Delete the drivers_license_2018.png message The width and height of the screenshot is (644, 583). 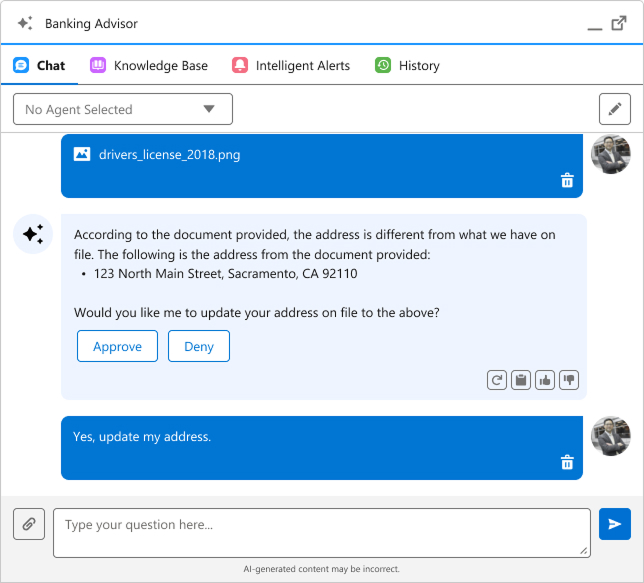(567, 180)
